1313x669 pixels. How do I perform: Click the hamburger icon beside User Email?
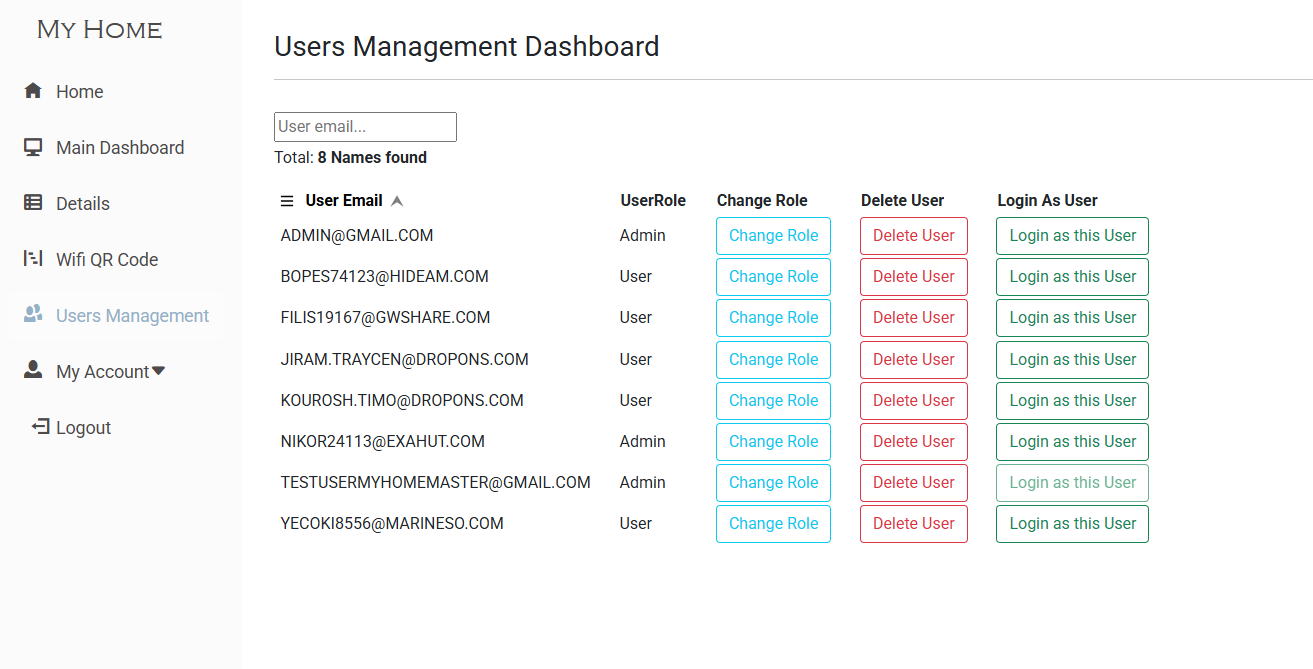(x=287, y=201)
